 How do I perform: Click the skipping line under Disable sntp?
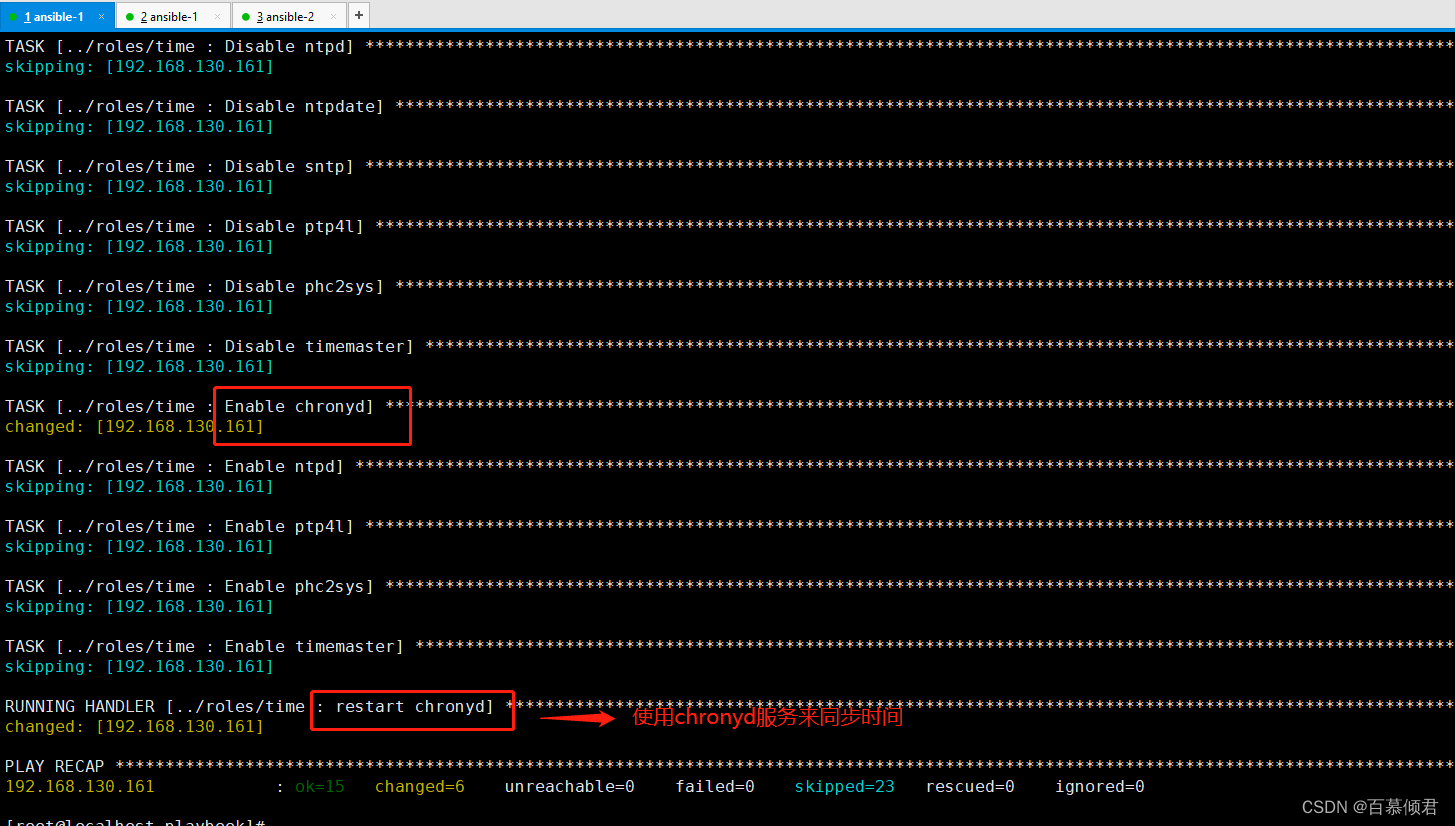[139, 187]
